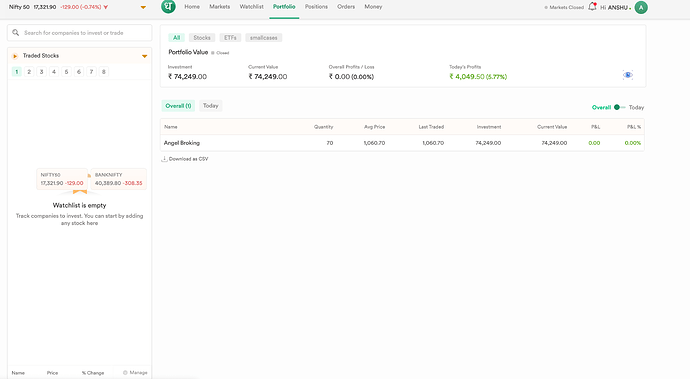The image size is (690, 379).
Task: Click the Dhan logo icon
Action: (x=168, y=7)
